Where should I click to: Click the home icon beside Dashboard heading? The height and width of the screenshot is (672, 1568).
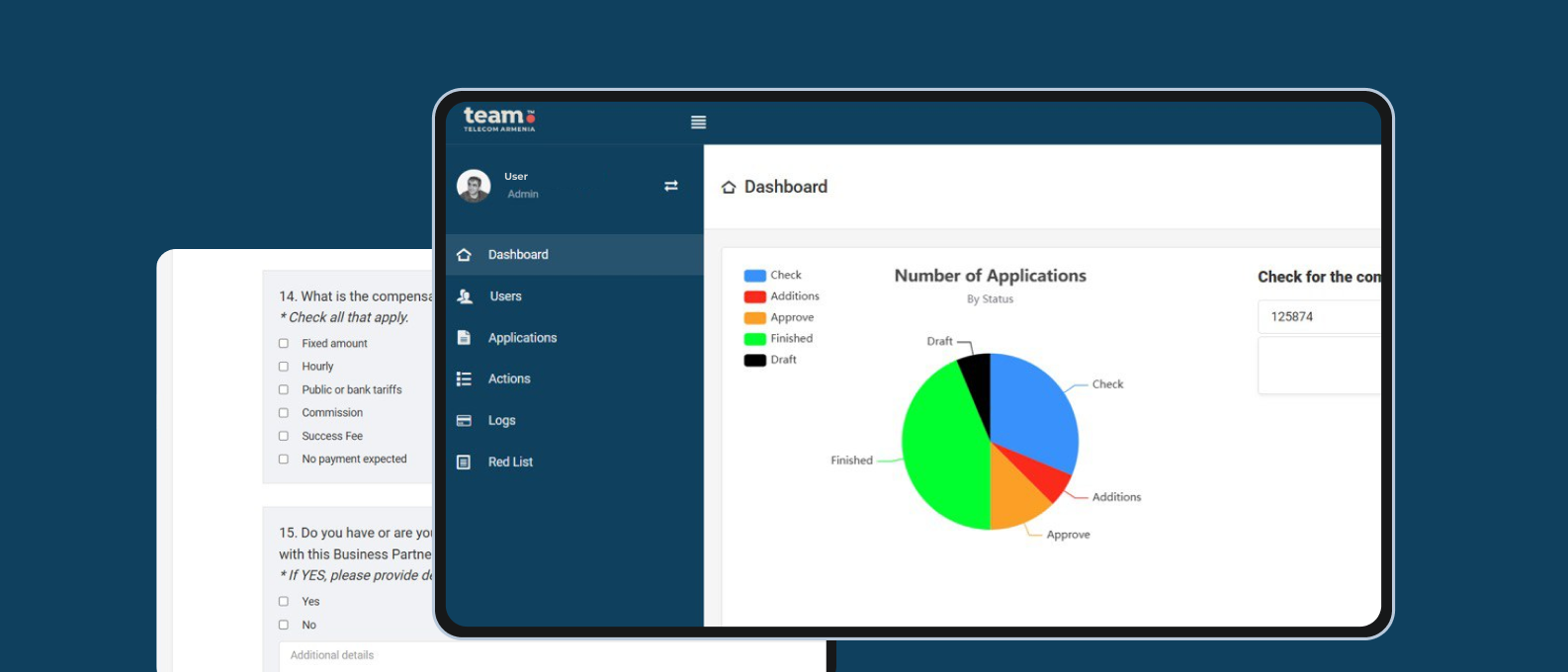pyautogui.click(x=729, y=187)
